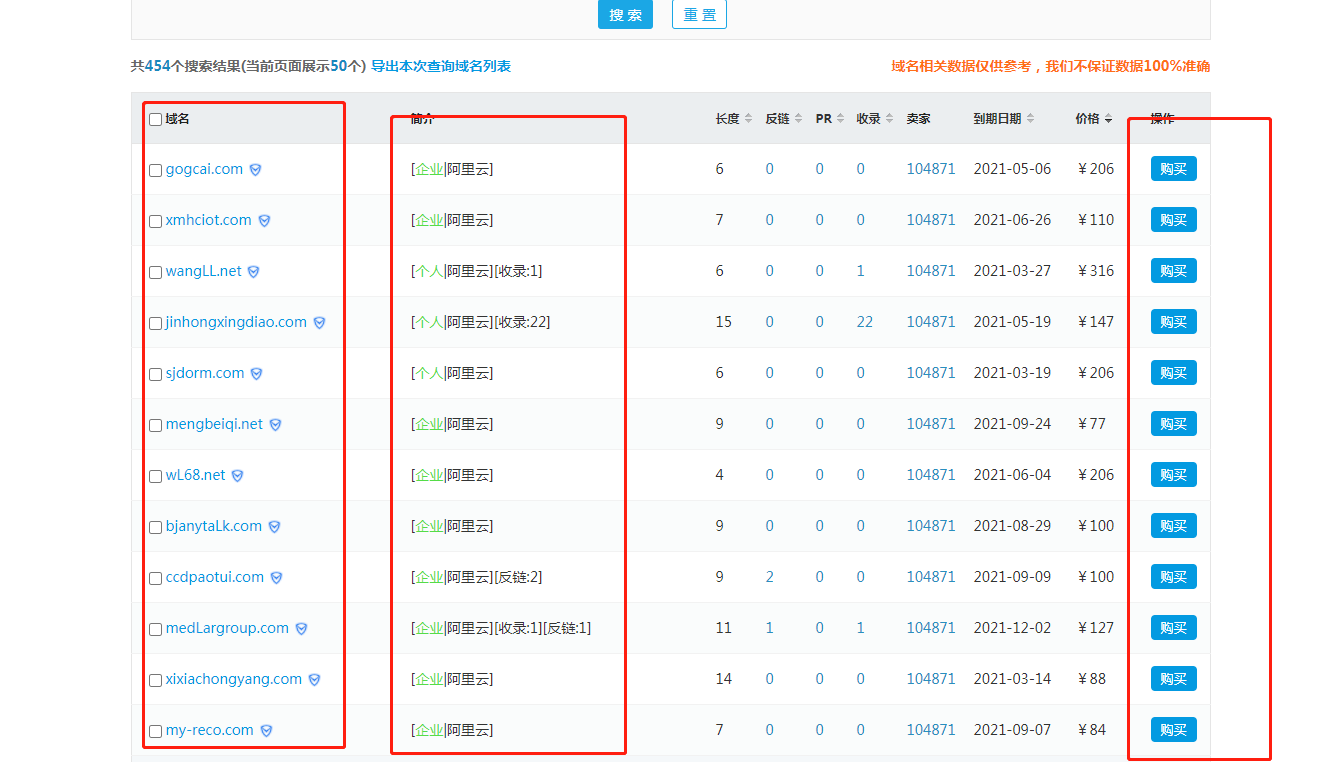Viewport: 1317px width, 762px height.
Task: Click 购买 for xmhciot.com
Action: coord(1173,220)
